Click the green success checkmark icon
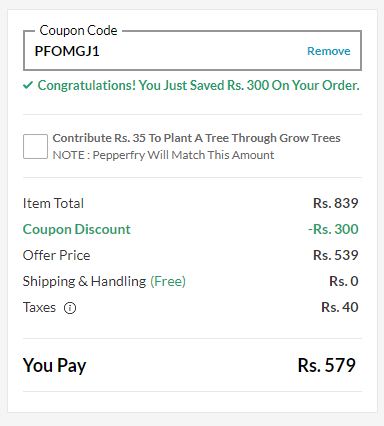 pyautogui.click(x=28, y=86)
